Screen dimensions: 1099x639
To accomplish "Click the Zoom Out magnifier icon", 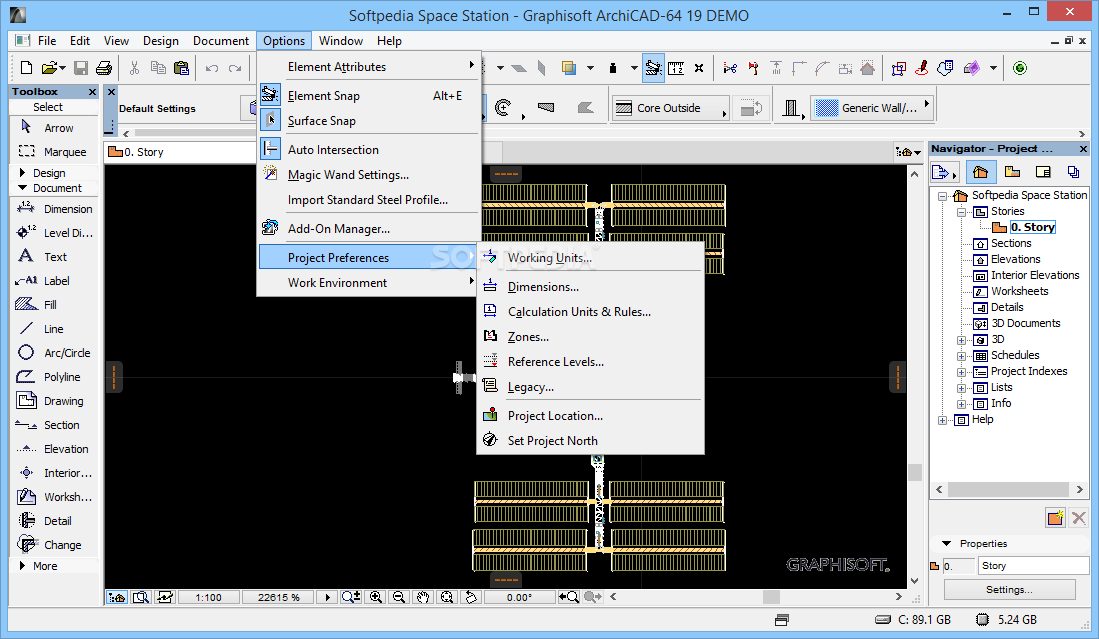I will point(399,597).
